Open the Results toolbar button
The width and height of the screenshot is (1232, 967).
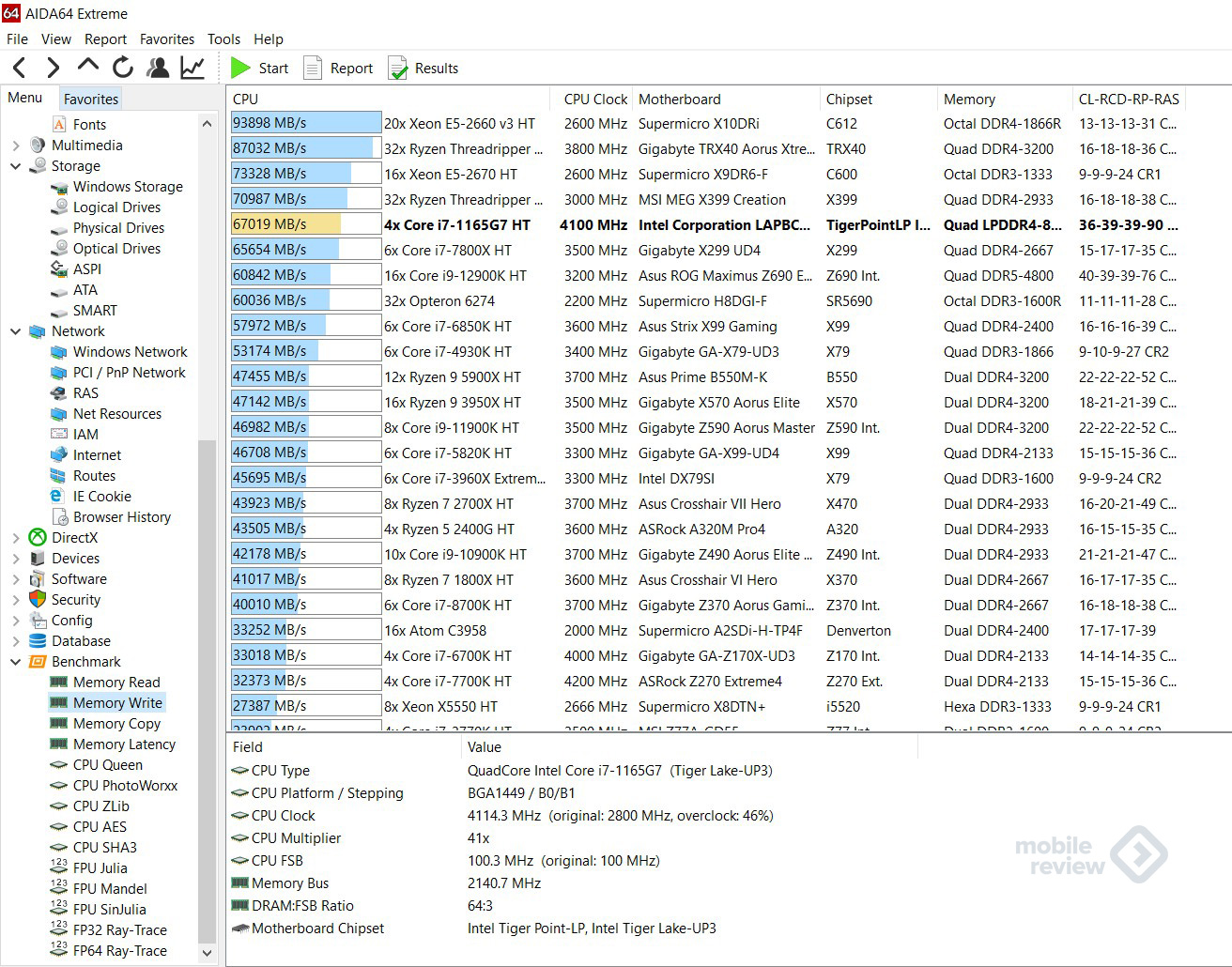[423, 68]
